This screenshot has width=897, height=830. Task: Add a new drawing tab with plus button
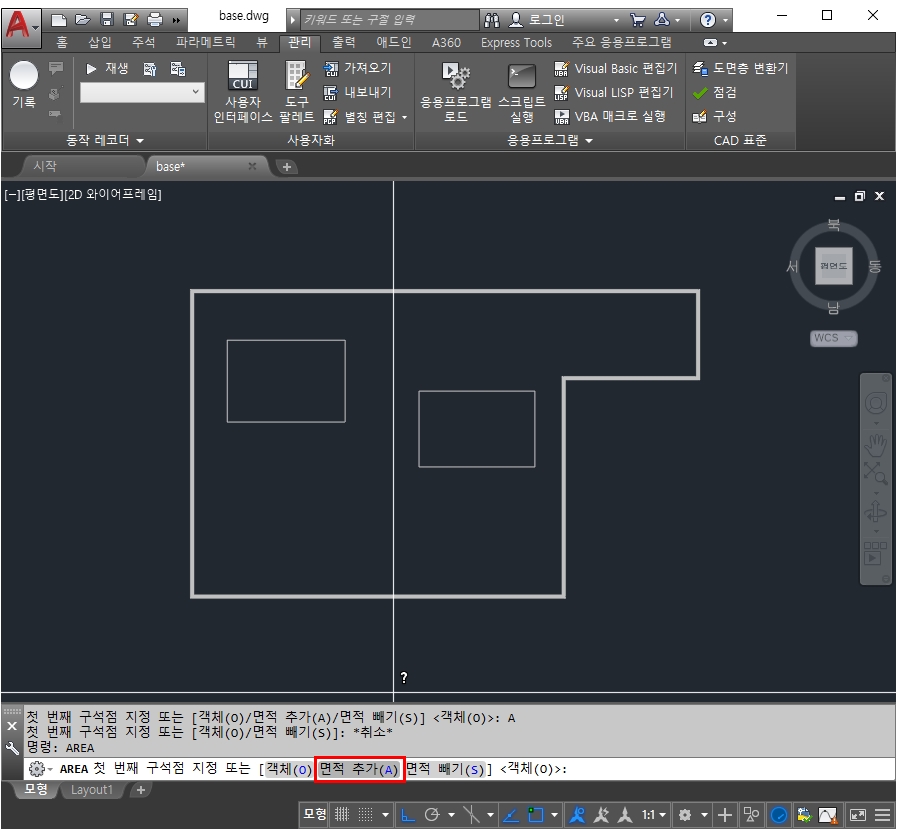point(287,167)
